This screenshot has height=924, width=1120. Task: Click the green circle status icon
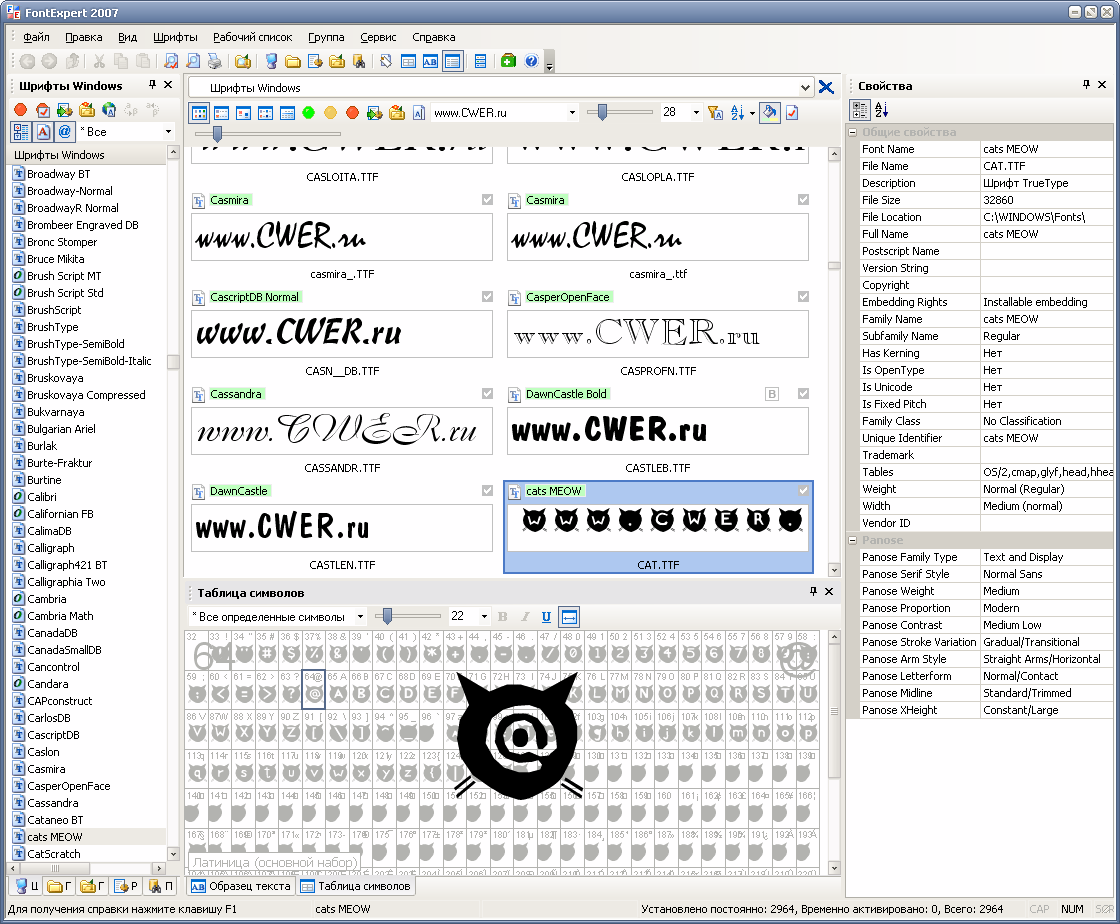point(309,113)
